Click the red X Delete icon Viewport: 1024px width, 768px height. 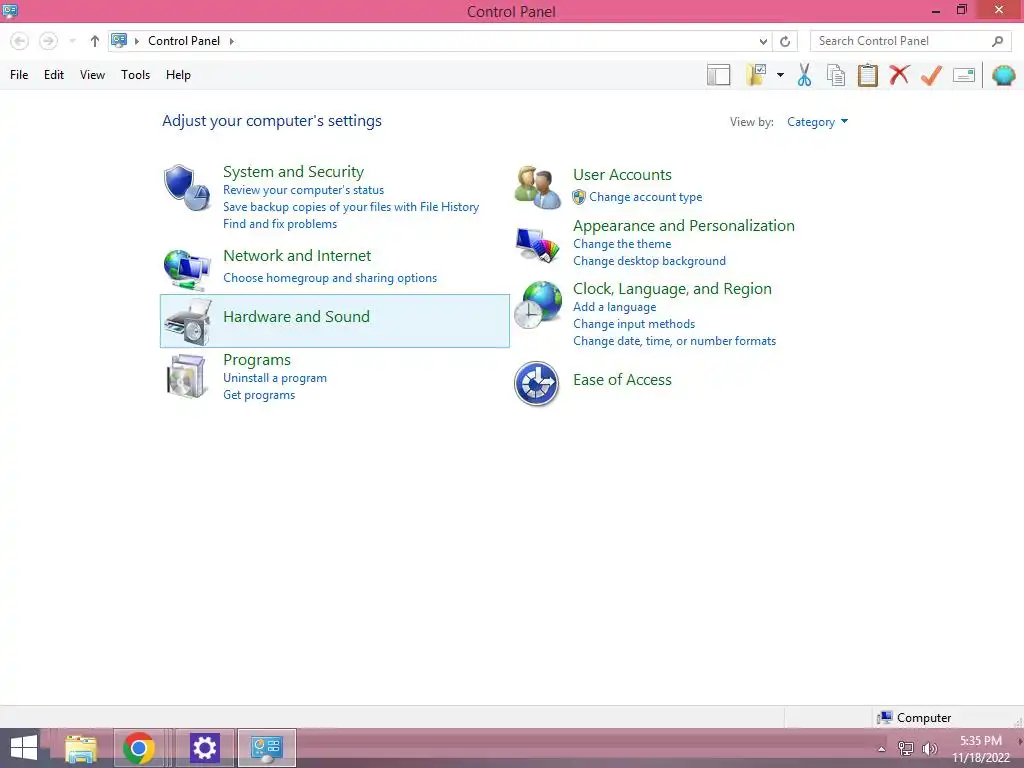pos(899,75)
